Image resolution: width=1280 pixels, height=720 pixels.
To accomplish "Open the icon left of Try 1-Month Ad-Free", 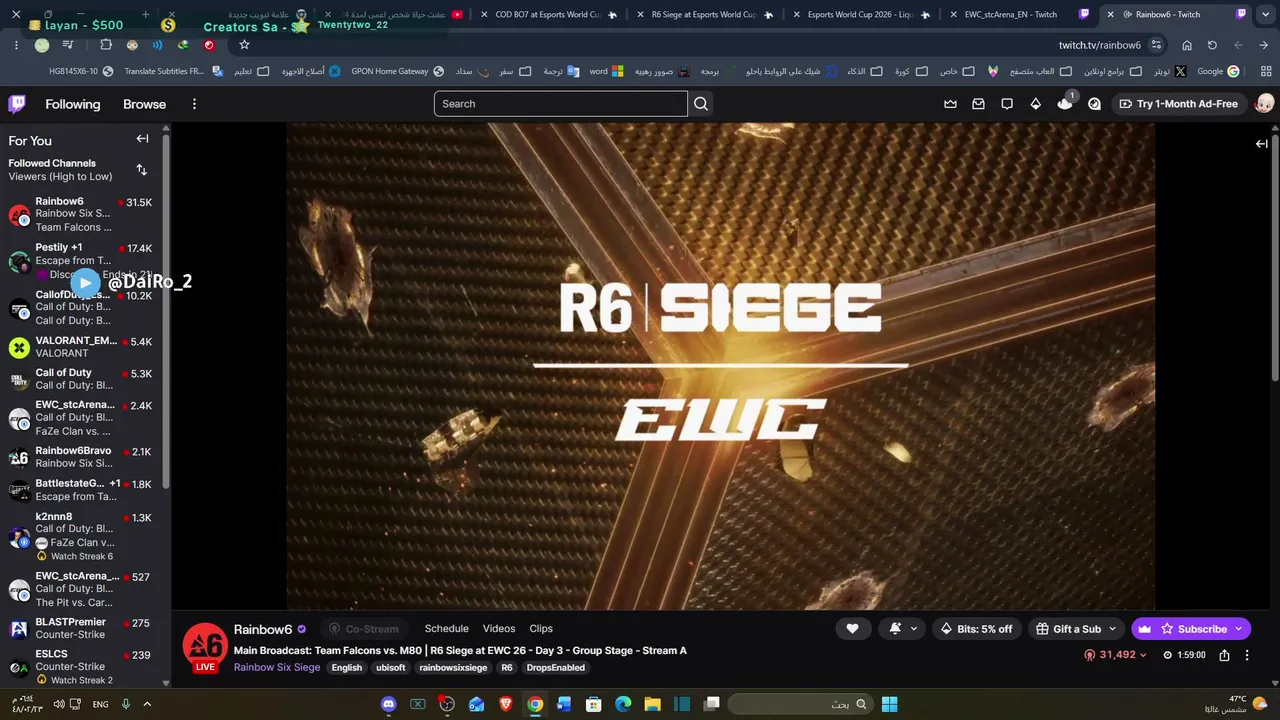I will point(1094,104).
